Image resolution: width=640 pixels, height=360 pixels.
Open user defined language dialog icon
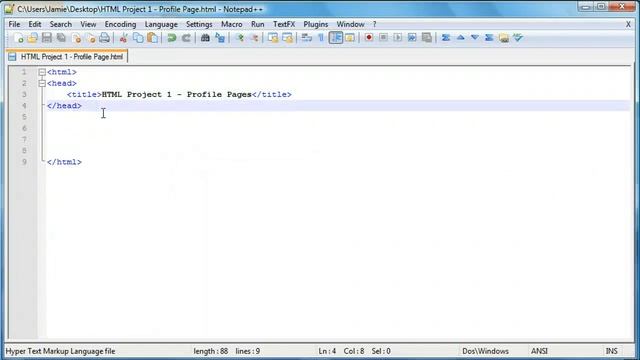(x=350, y=38)
